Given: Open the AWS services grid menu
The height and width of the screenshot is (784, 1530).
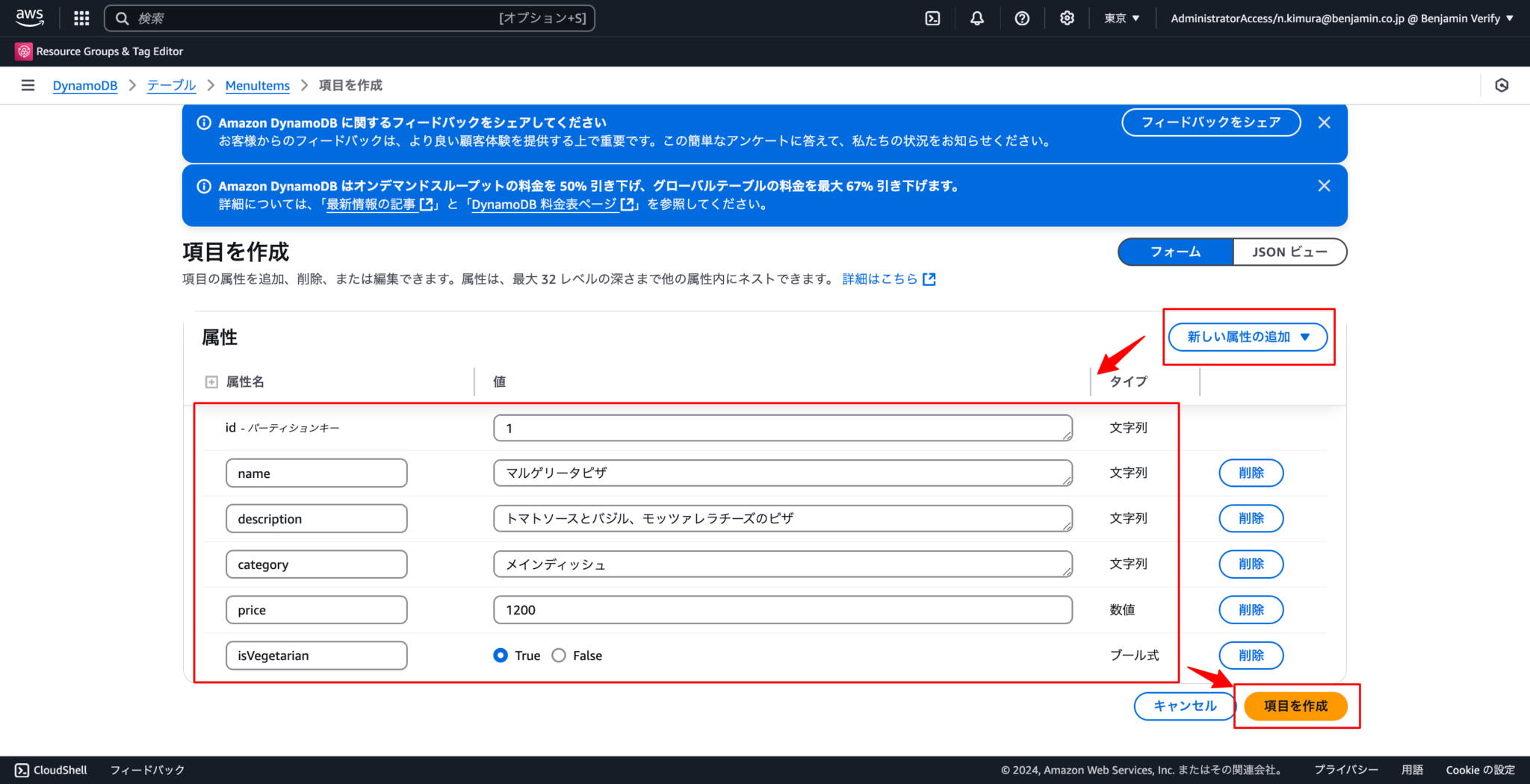Looking at the screenshot, I should (81, 18).
